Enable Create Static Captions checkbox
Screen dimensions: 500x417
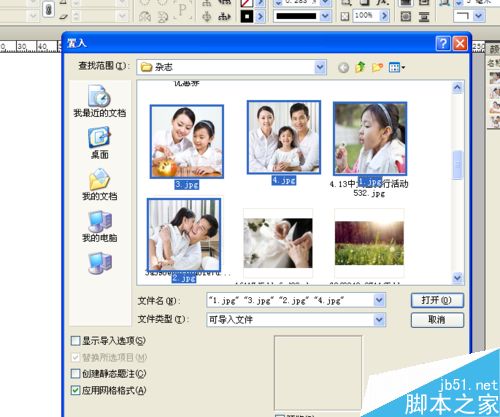tap(76, 374)
